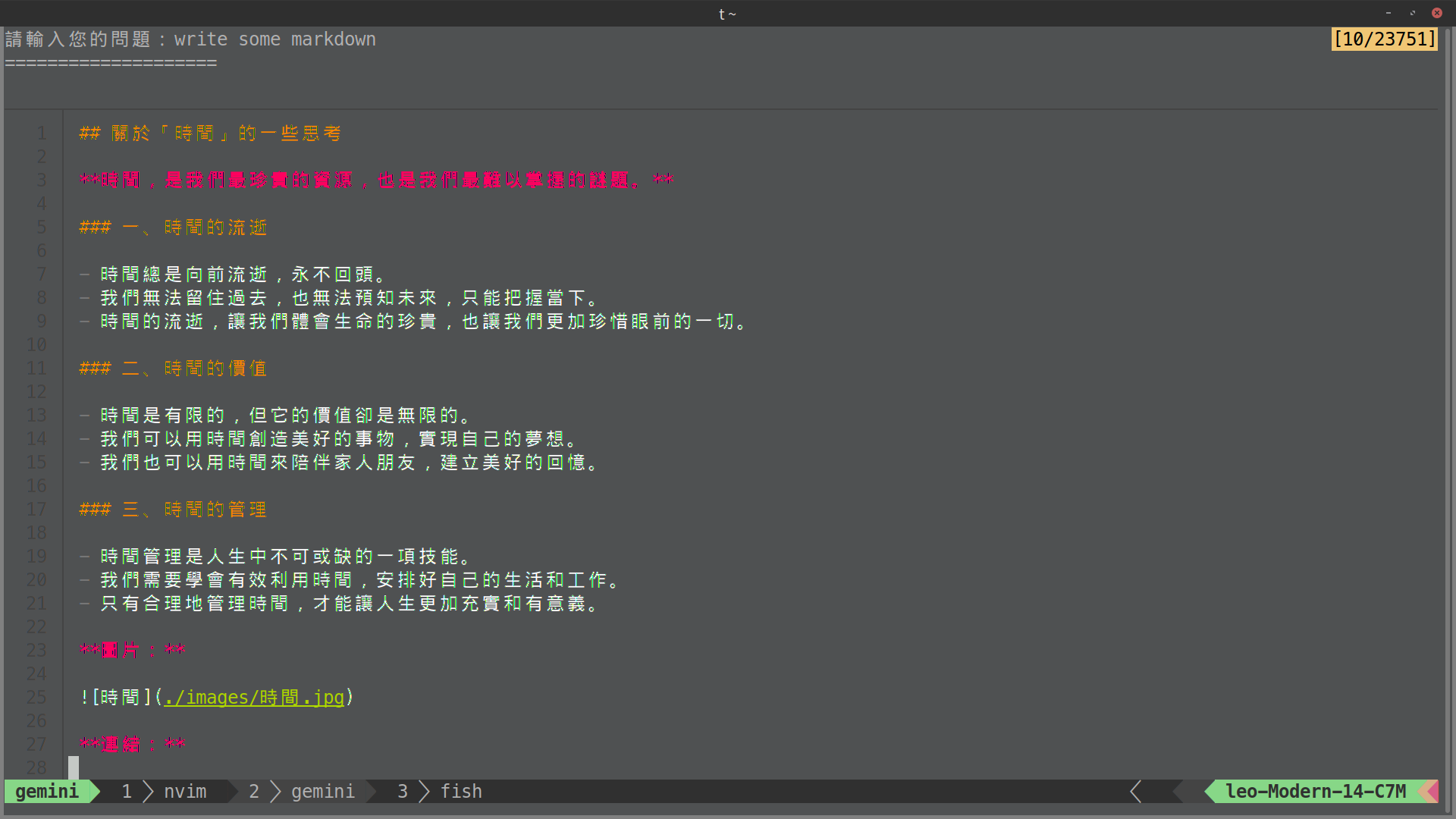
Task: Click heading 三、時間的管理
Action: [x=195, y=510]
